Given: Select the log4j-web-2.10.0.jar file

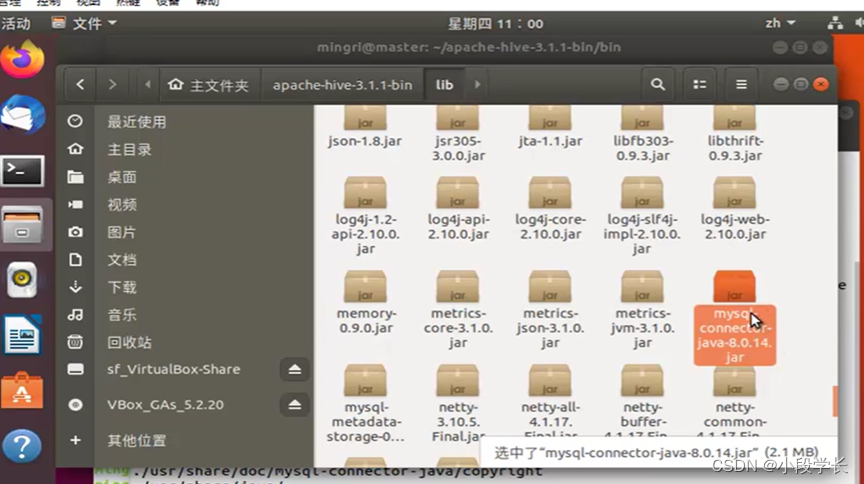Looking at the screenshot, I should 735,209.
